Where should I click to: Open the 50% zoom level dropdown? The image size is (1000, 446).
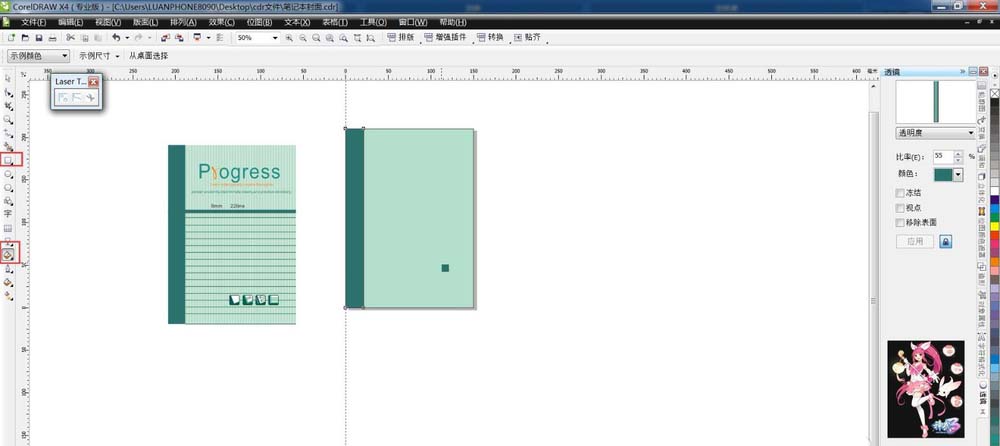(x=273, y=38)
